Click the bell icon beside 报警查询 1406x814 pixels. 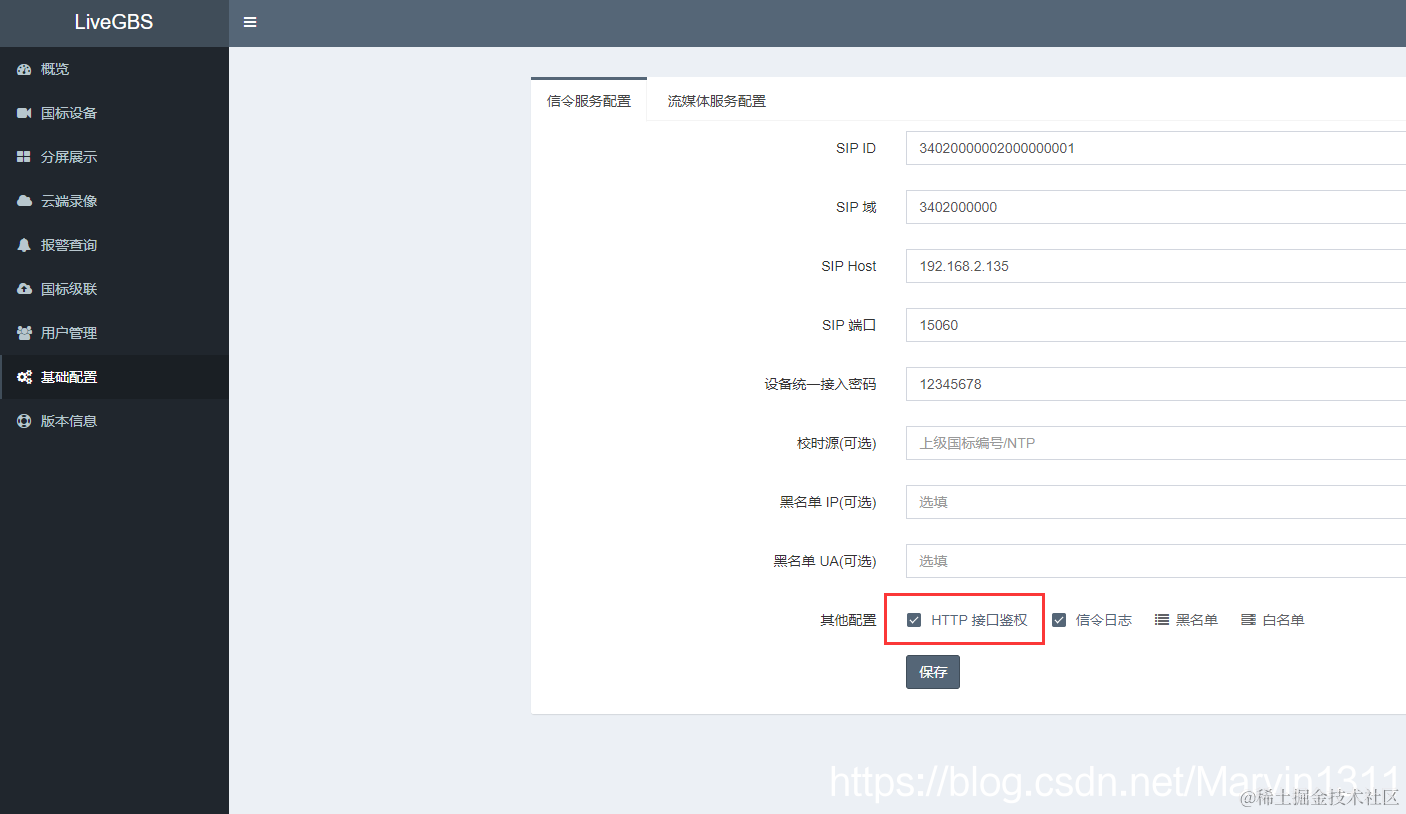(24, 245)
